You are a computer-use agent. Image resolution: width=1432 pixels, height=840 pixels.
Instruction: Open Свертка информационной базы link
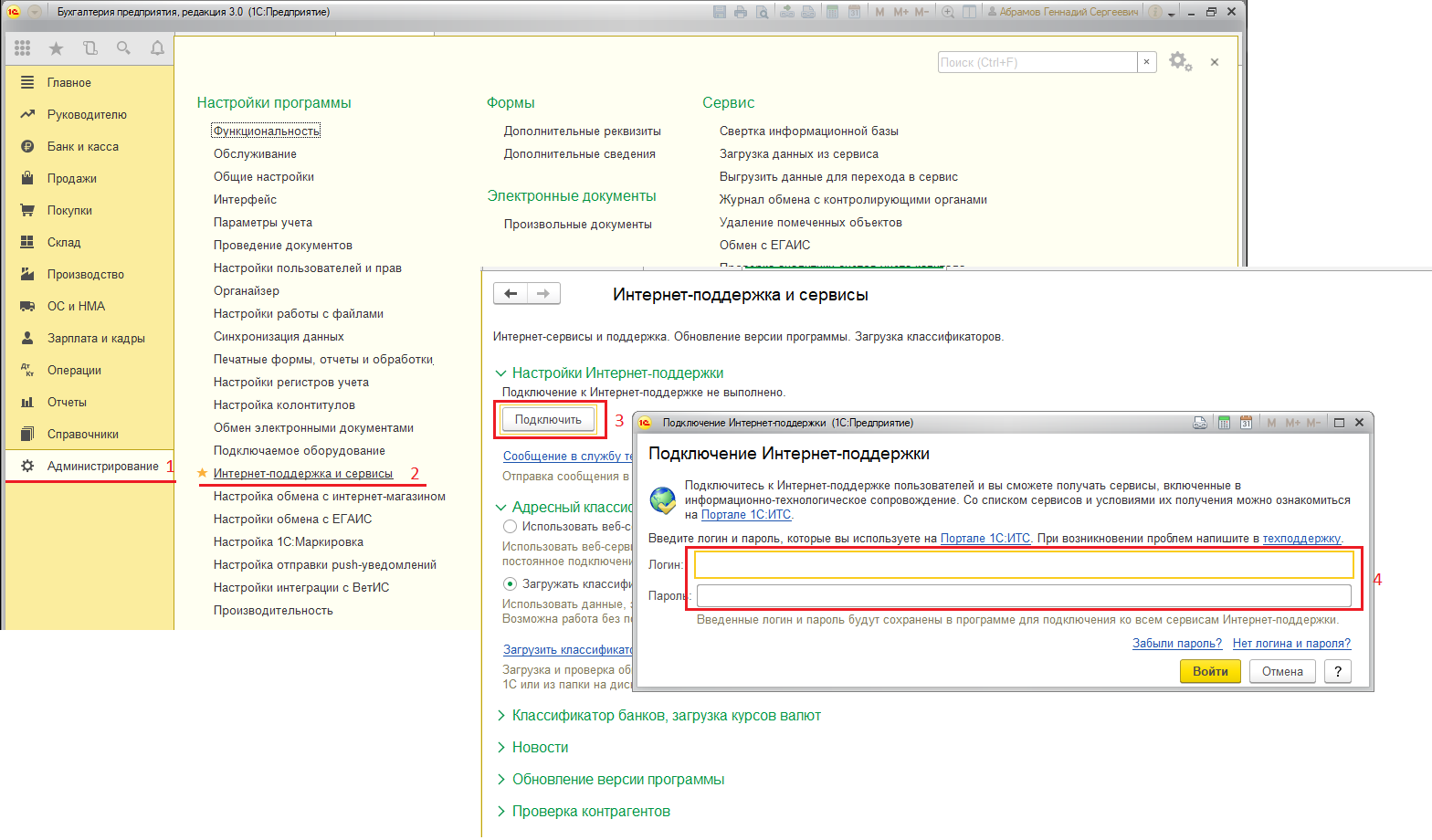pos(808,131)
